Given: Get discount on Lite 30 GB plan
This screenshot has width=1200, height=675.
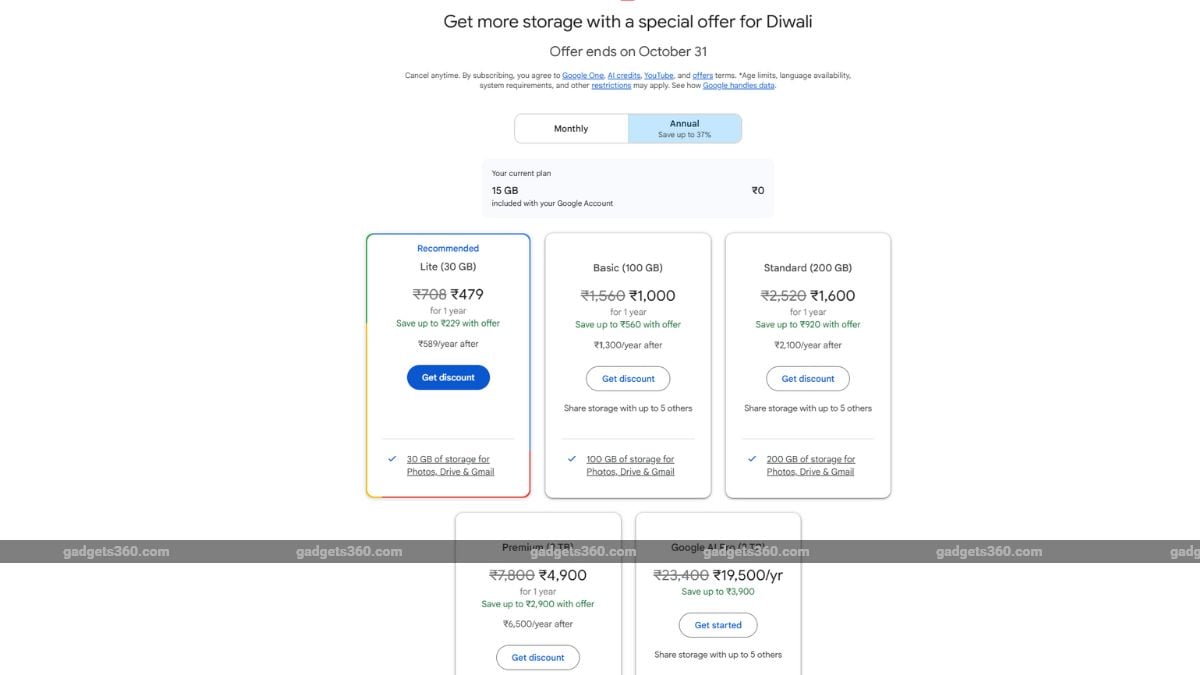Looking at the screenshot, I should 448,377.
